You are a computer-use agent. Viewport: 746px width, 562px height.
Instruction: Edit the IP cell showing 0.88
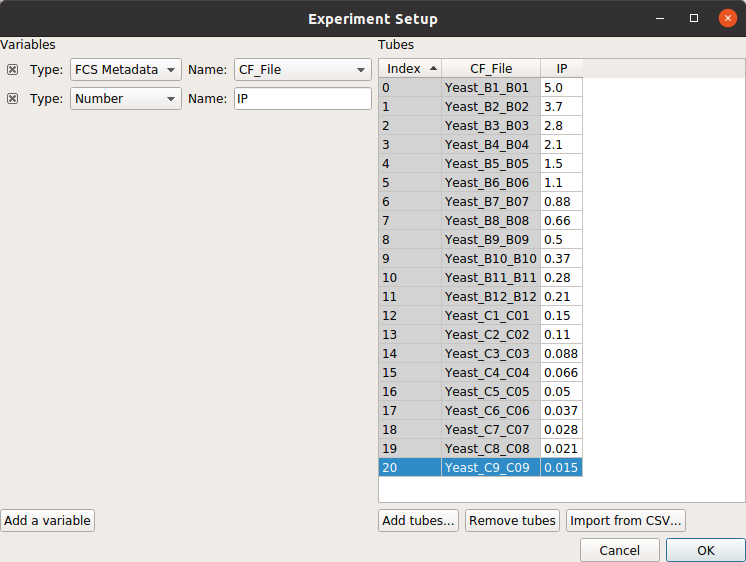click(x=561, y=202)
